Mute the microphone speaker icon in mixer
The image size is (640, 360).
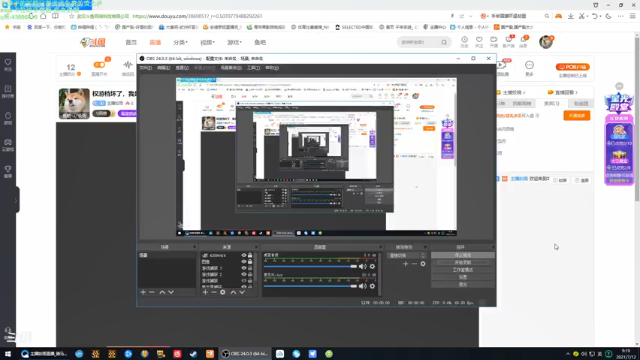[362, 286]
